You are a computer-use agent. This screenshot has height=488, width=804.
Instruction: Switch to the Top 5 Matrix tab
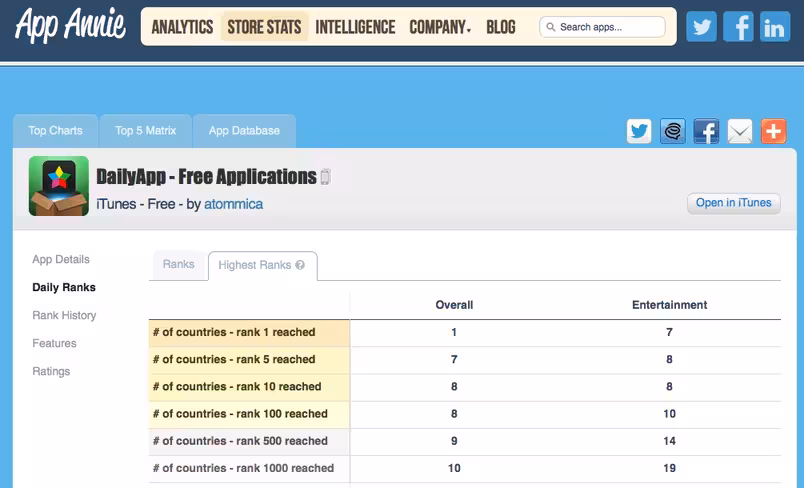click(x=146, y=131)
